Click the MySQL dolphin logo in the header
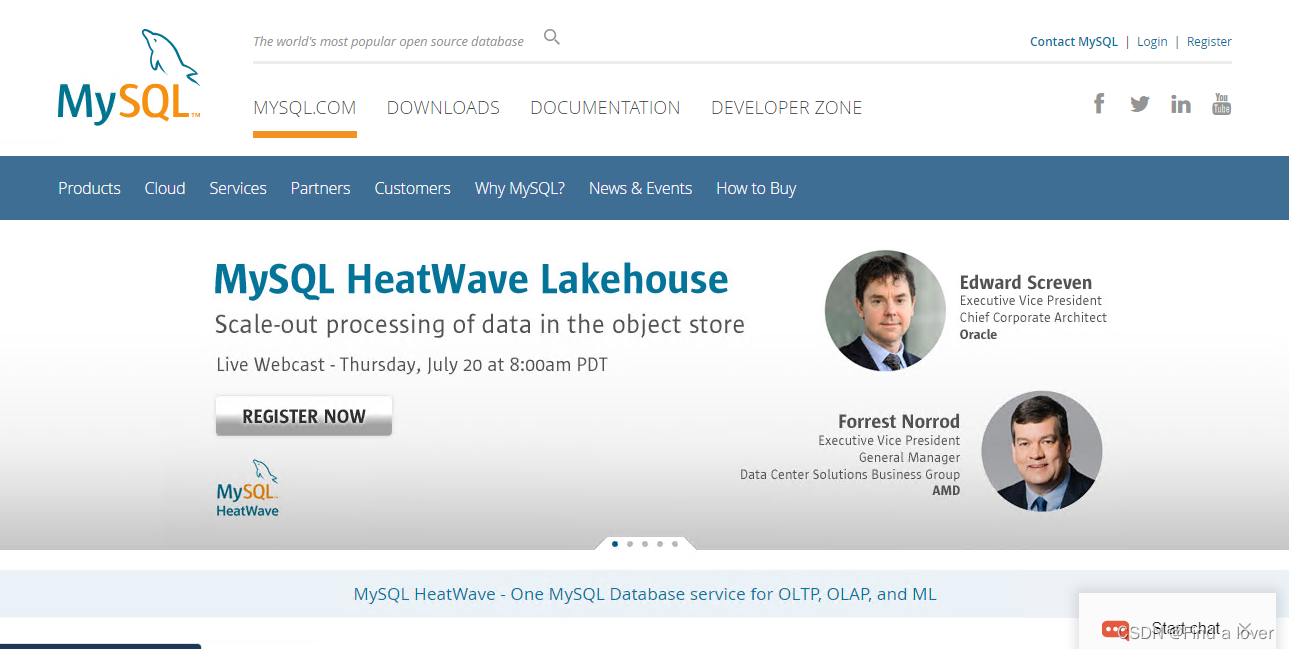 pos(129,77)
